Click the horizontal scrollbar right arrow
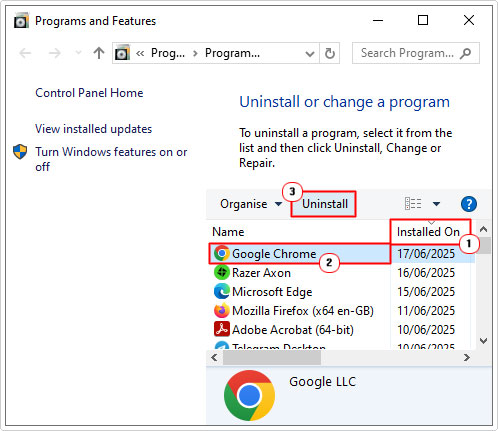The width and height of the screenshot is (498, 431). [x=467, y=358]
